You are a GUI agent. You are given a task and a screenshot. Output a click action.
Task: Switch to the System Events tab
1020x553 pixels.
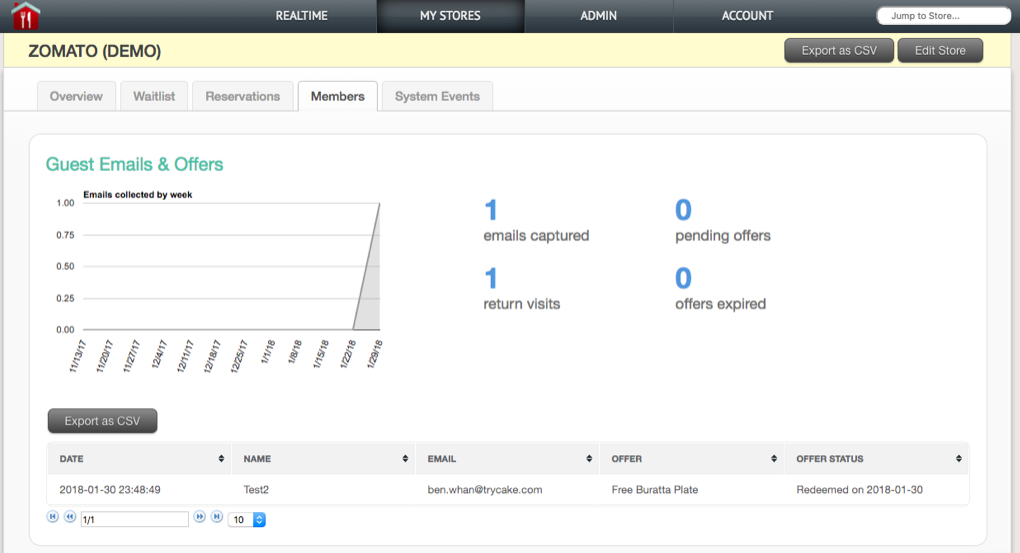click(437, 96)
